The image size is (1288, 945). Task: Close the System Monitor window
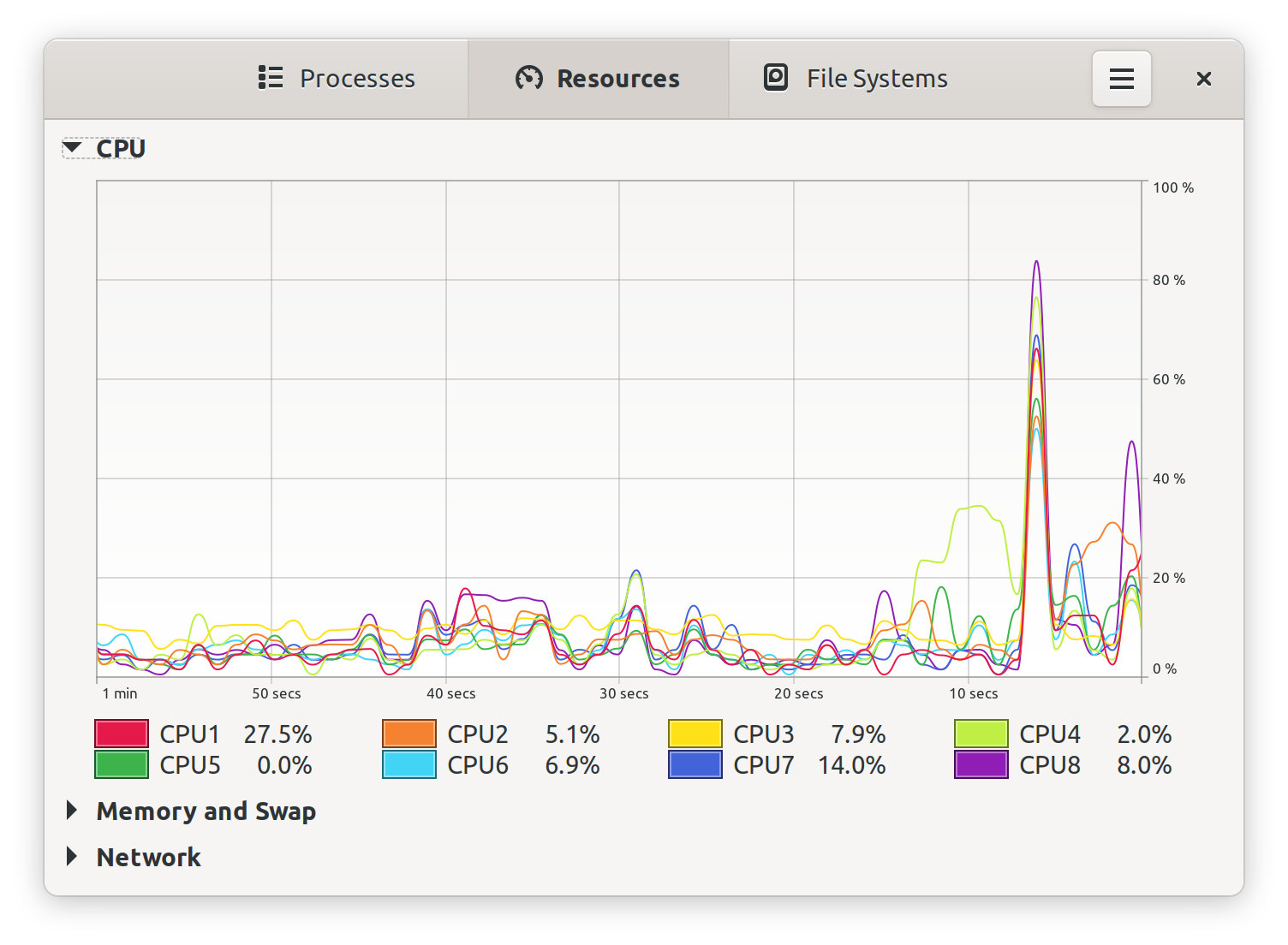(1203, 79)
